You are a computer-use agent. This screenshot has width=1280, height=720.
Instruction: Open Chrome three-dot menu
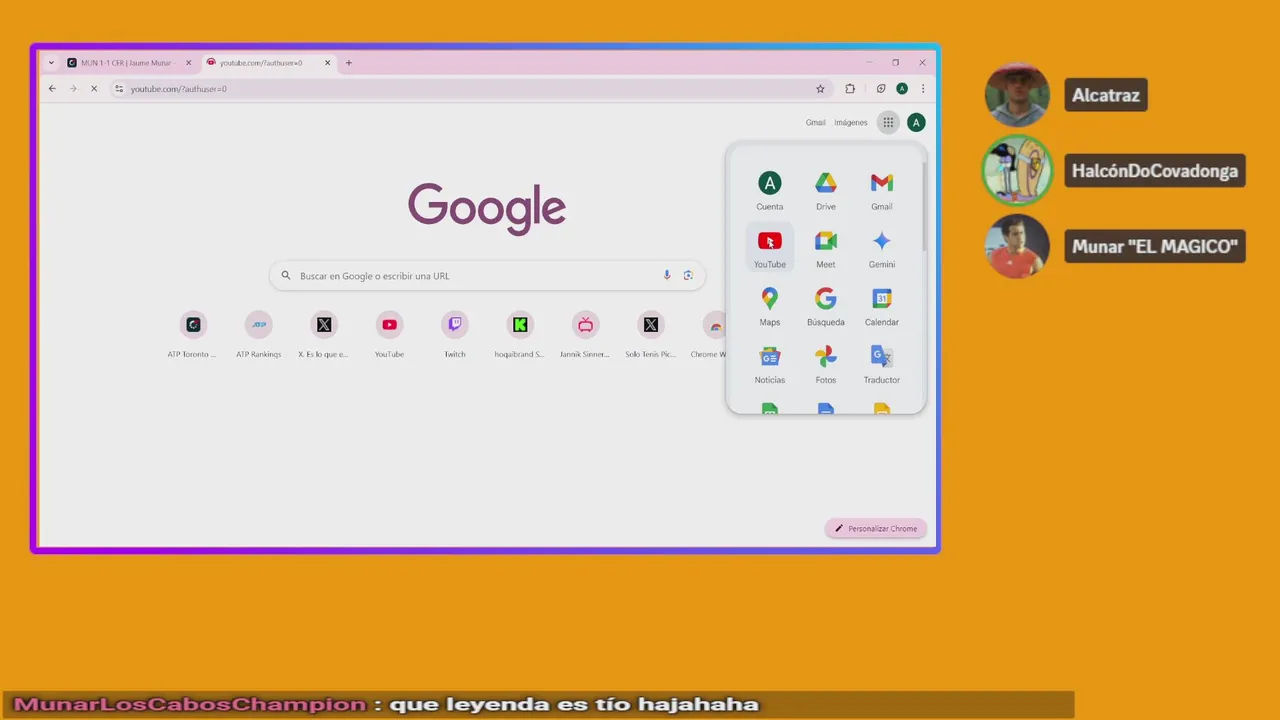[x=922, y=89]
